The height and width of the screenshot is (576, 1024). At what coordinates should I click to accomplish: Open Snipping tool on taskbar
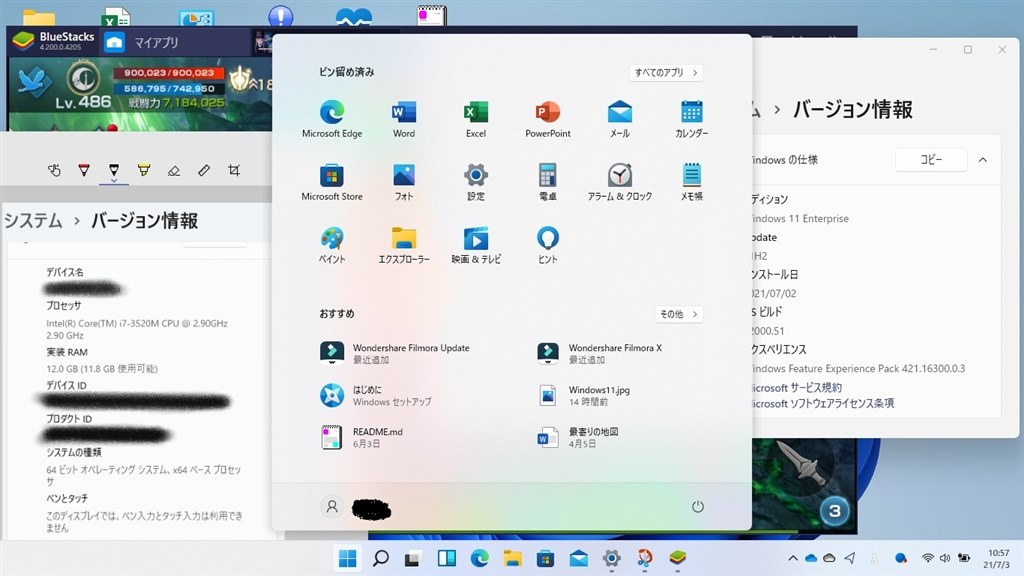pyautogui.click(x=645, y=558)
